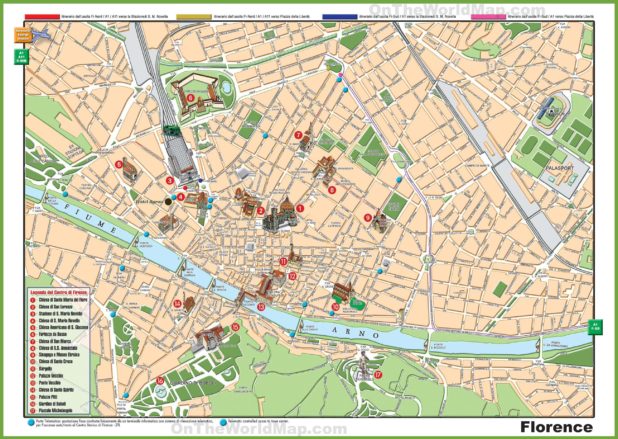Click the 'Florence' map title
This screenshot has width=618, height=439.
[x=557, y=427]
